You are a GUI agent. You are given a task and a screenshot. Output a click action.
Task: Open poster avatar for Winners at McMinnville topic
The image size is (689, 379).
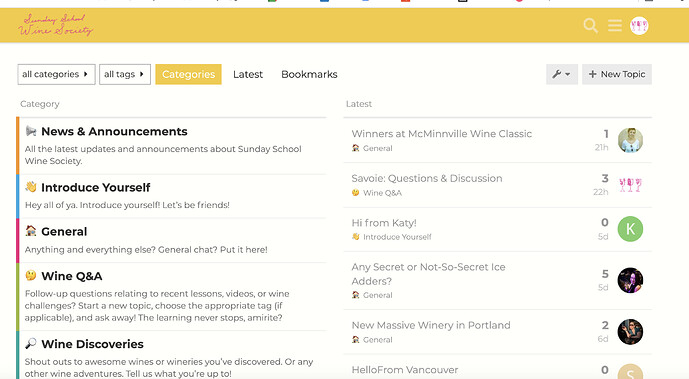tap(630, 140)
